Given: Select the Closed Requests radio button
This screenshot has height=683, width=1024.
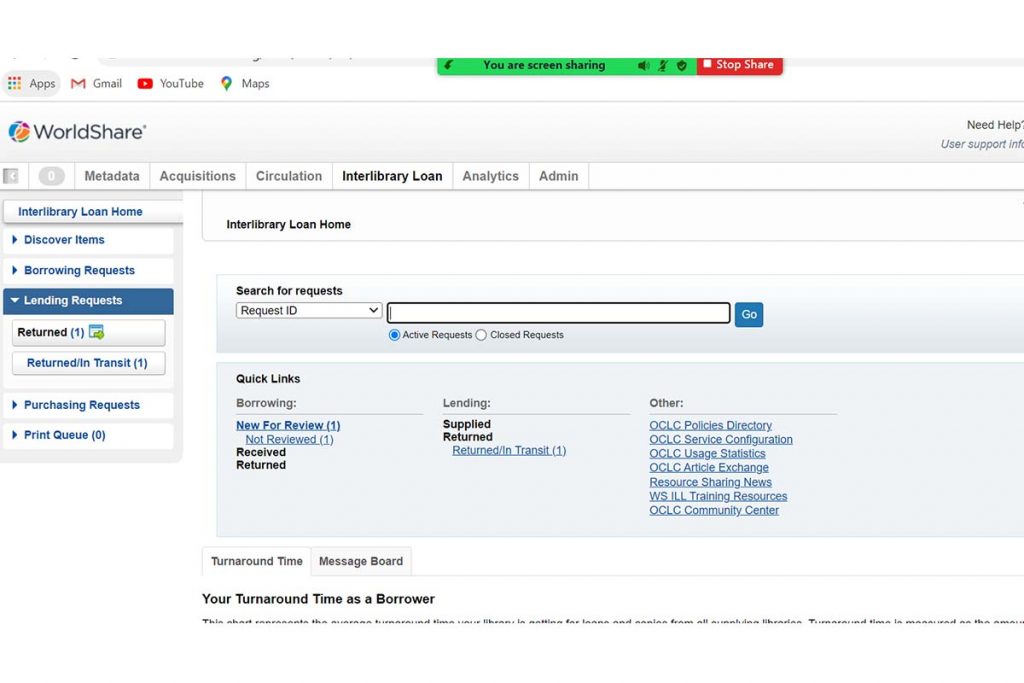Looking at the screenshot, I should click(481, 335).
